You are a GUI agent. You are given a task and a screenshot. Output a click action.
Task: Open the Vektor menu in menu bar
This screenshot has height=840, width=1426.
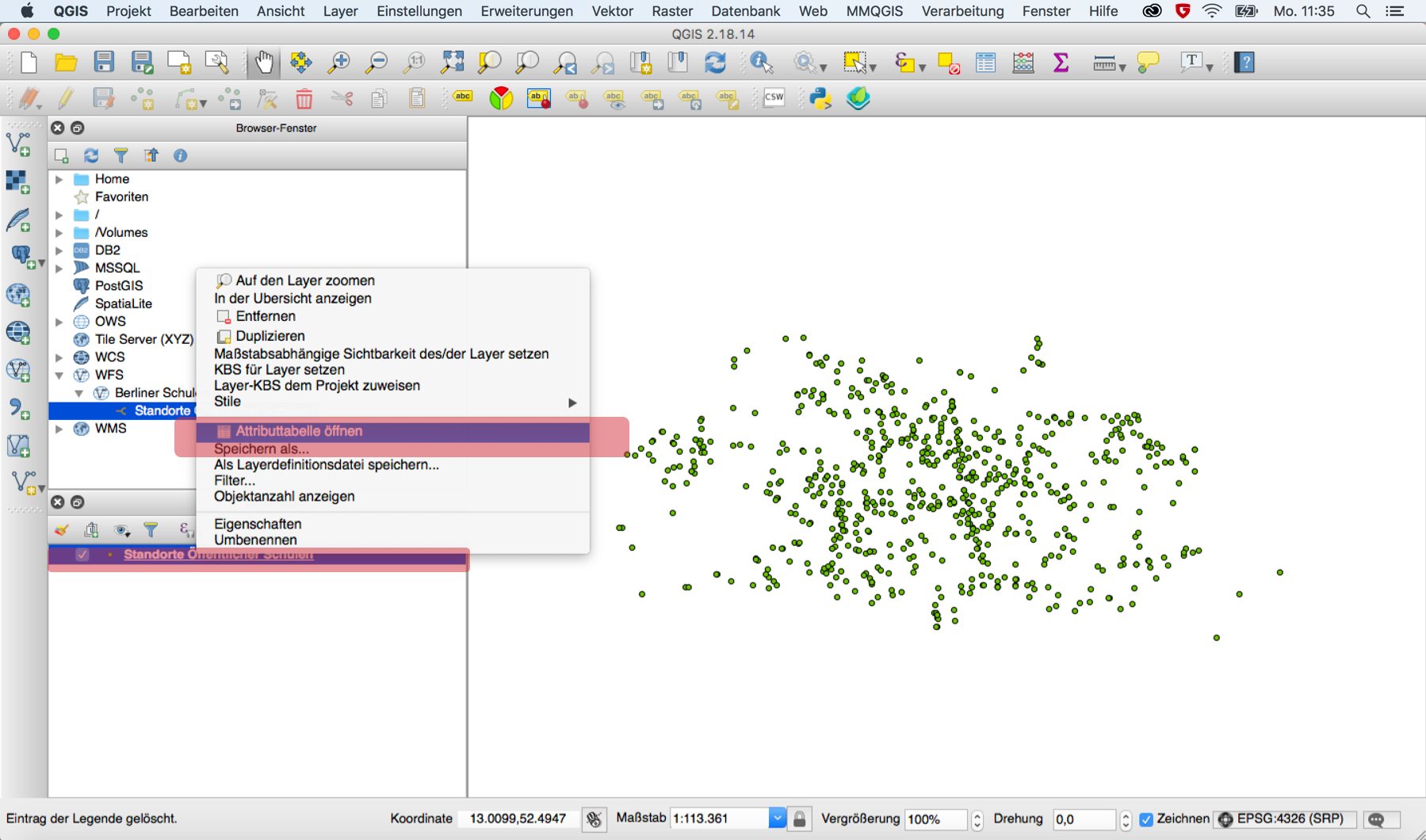pyautogui.click(x=612, y=11)
